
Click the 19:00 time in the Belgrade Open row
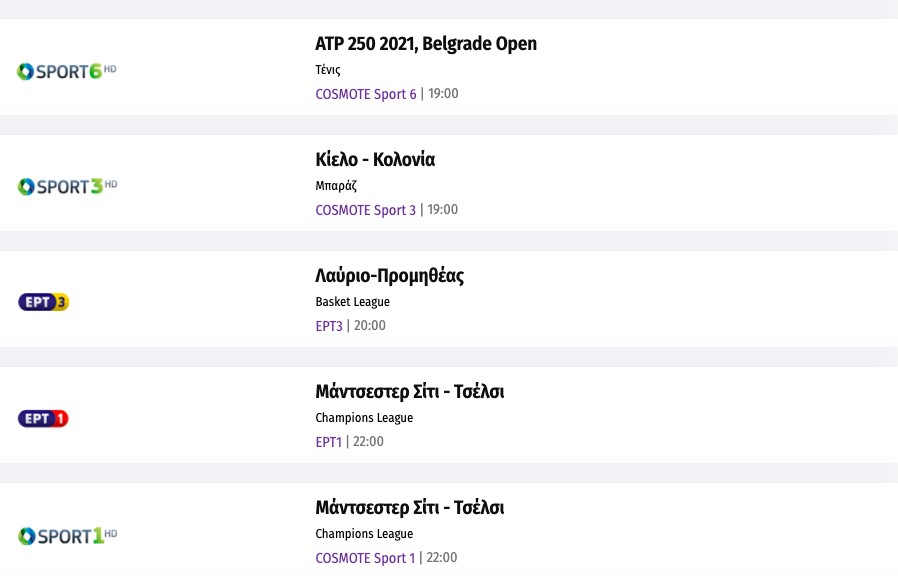tap(443, 94)
